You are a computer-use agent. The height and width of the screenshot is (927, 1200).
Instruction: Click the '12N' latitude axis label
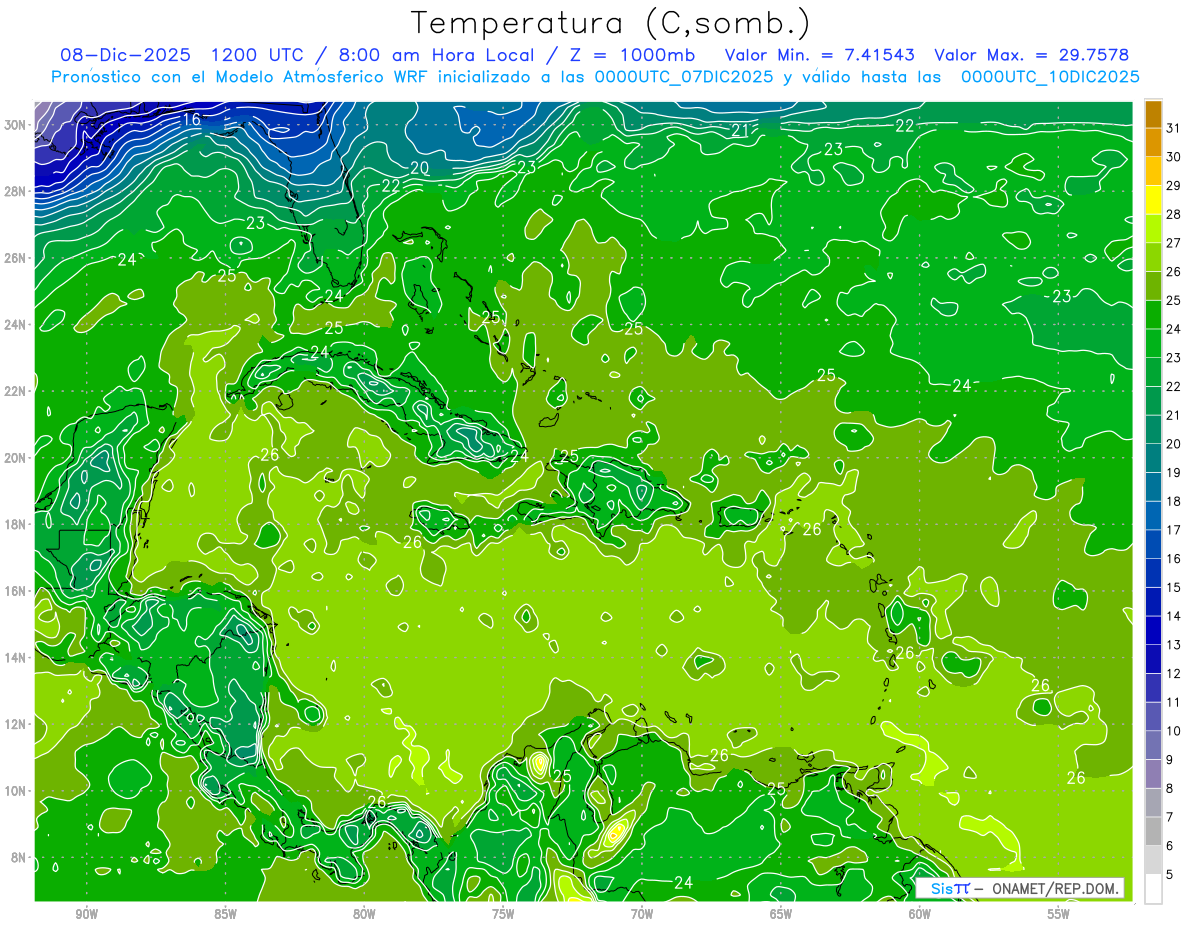pyautogui.click(x=16, y=724)
